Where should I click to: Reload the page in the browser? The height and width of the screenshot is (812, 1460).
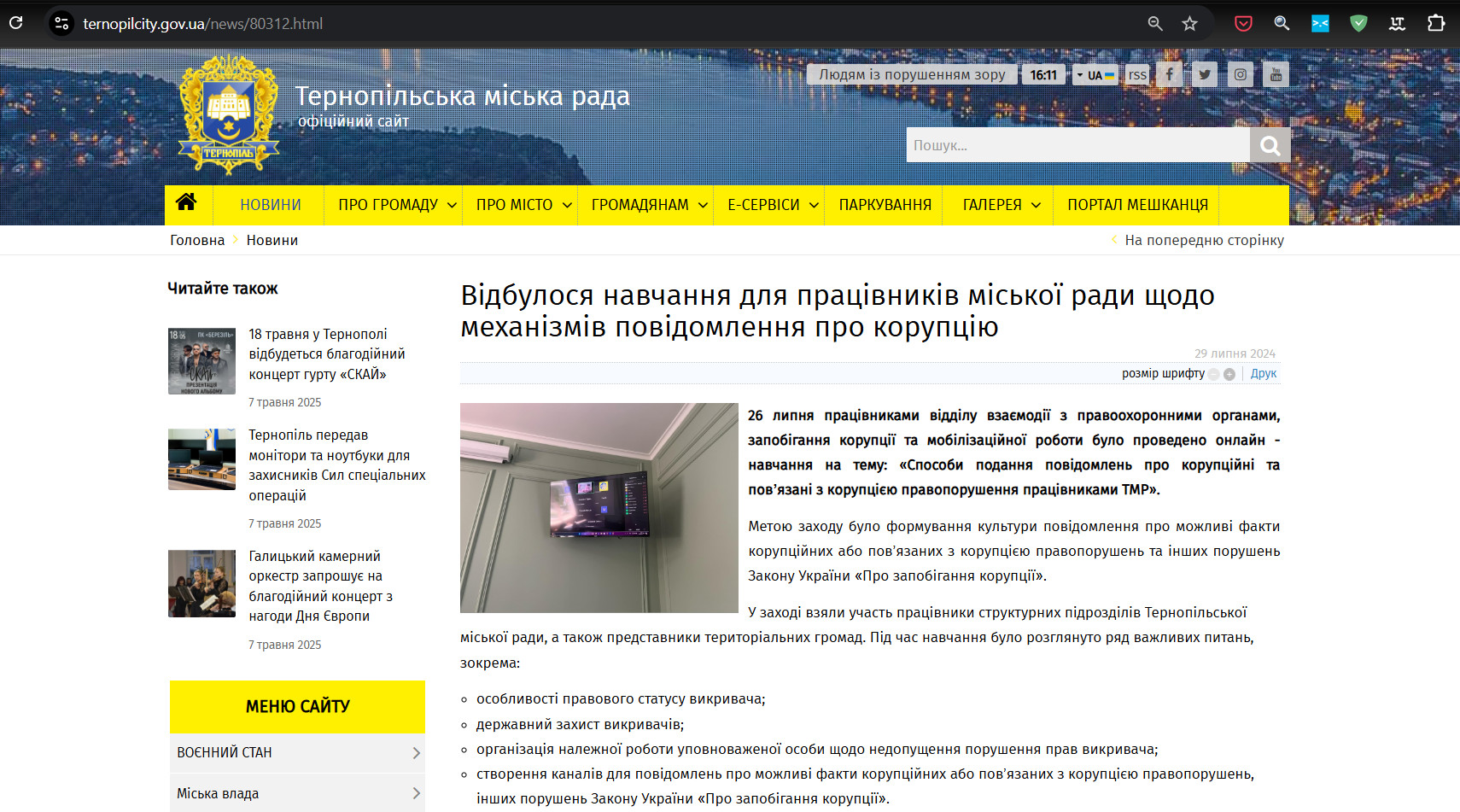pyautogui.click(x=16, y=23)
